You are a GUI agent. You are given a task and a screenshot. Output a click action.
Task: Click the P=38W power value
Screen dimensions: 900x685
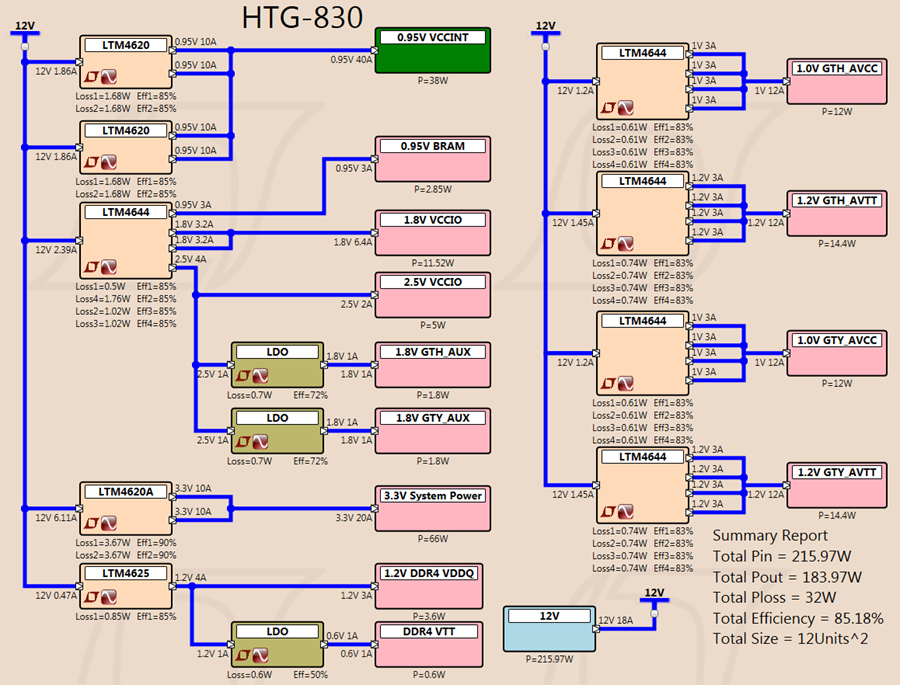coord(433,81)
